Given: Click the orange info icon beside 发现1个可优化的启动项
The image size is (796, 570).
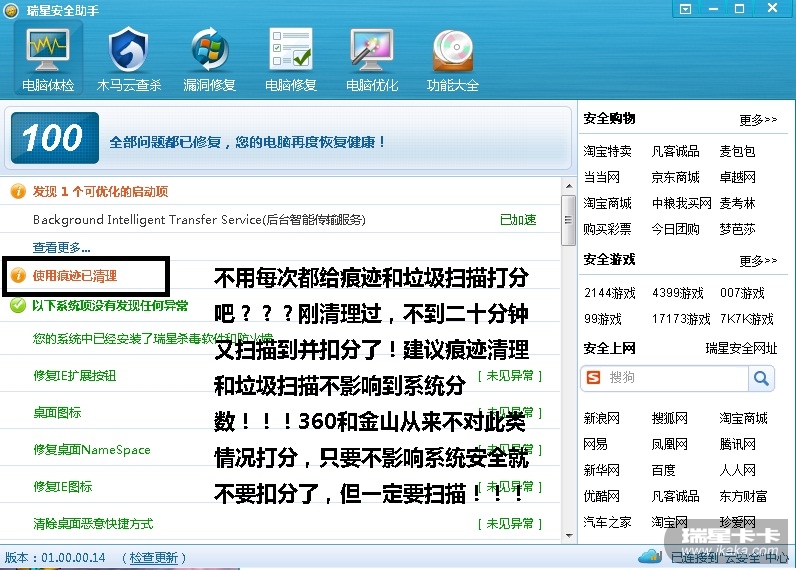Looking at the screenshot, I should coord(18,191).
